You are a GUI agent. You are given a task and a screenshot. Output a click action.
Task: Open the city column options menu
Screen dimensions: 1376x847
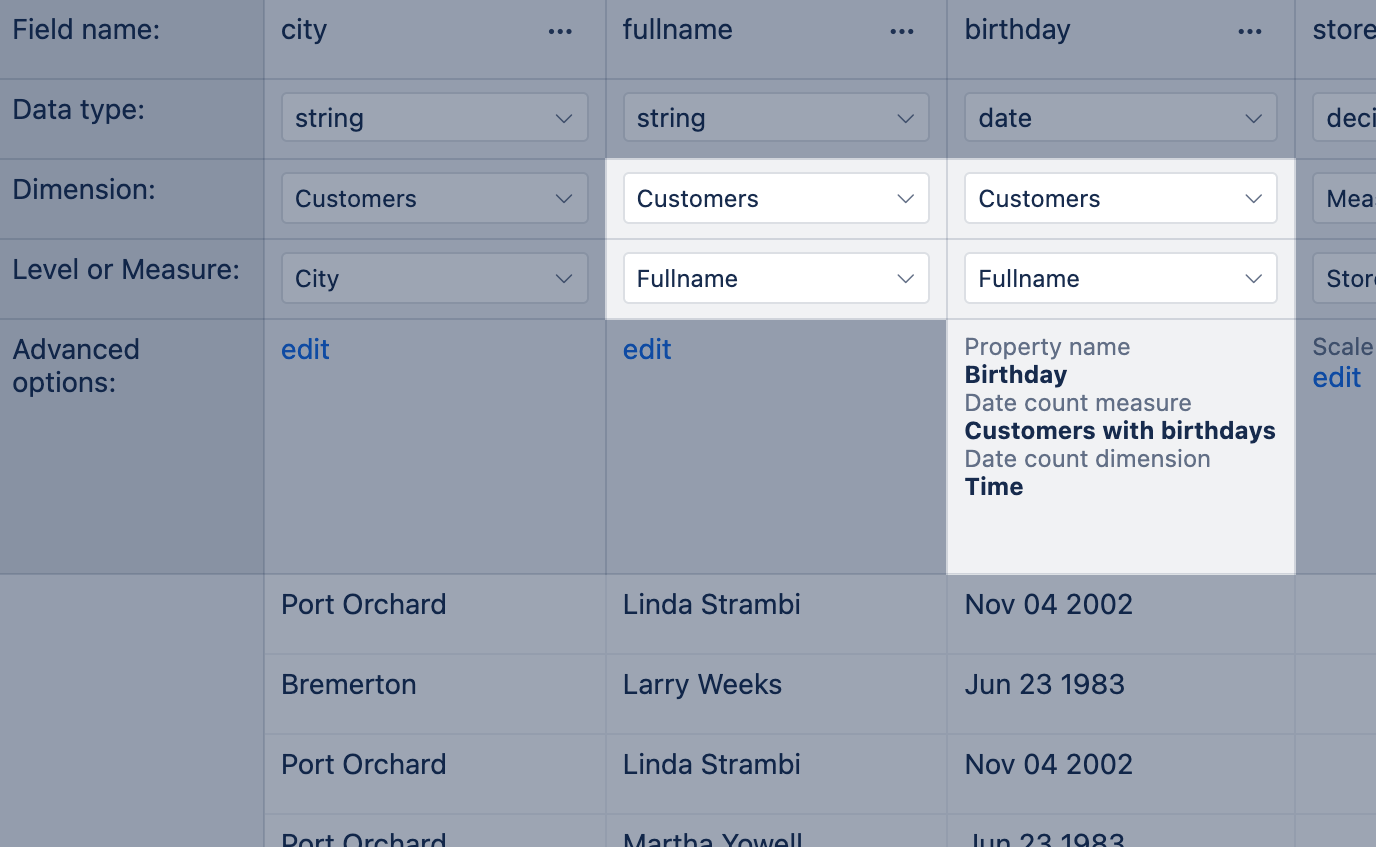(x=560, y=32)
